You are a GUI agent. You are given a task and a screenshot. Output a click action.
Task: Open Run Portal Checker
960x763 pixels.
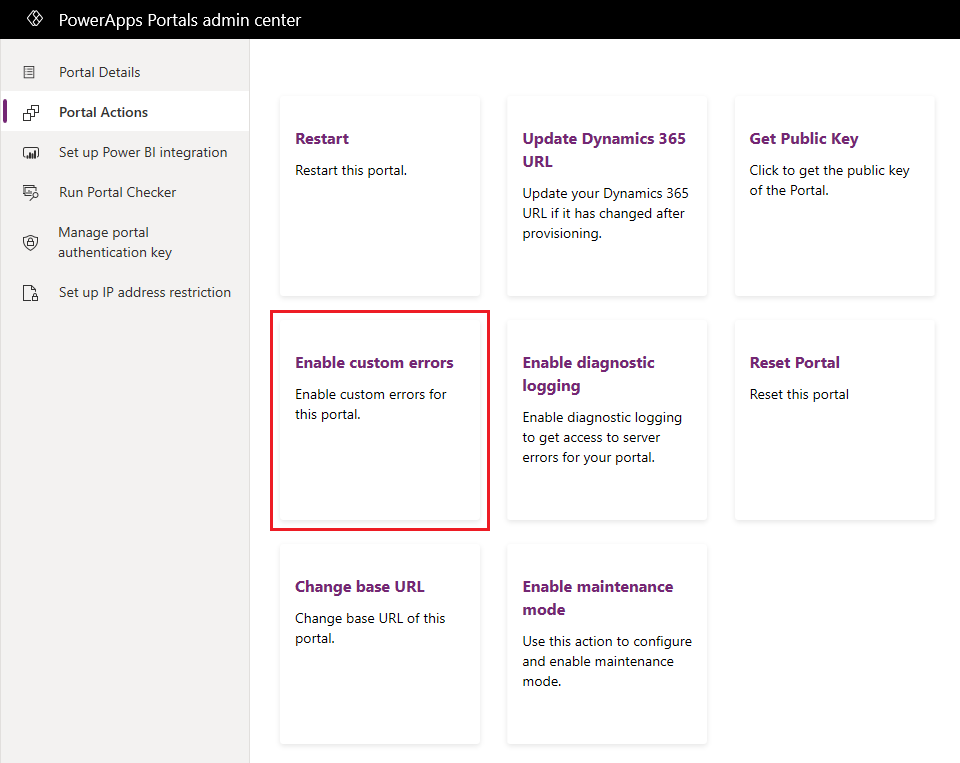[125, 192]
